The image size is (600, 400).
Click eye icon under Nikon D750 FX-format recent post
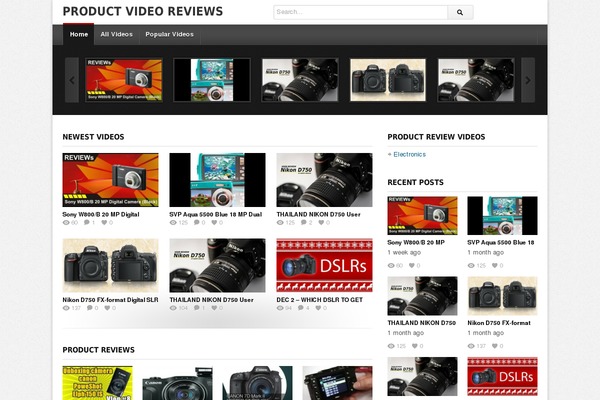tap(471, 346)
